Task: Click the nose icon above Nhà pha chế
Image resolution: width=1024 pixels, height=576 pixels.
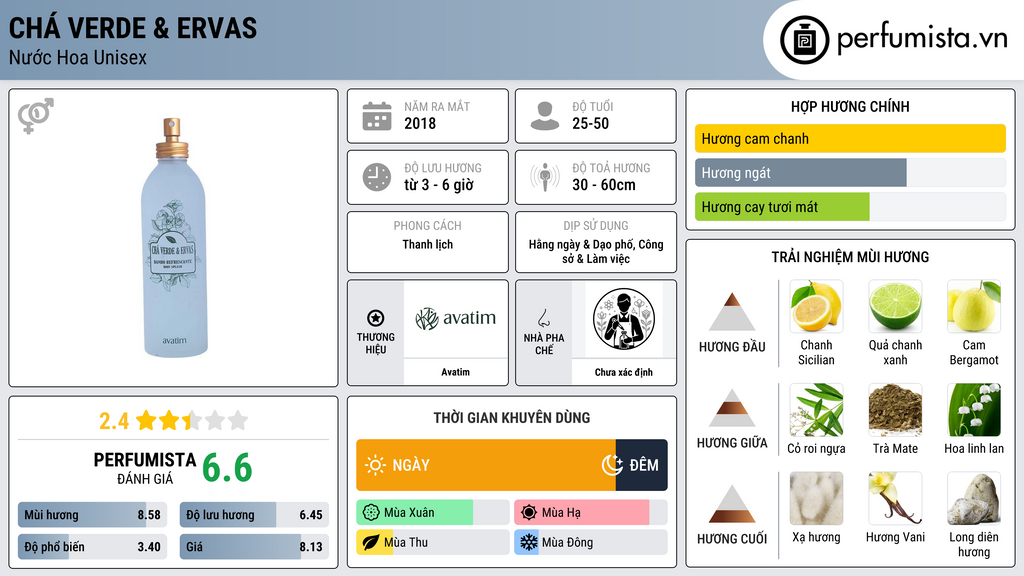Action: [x=543, y=318]
